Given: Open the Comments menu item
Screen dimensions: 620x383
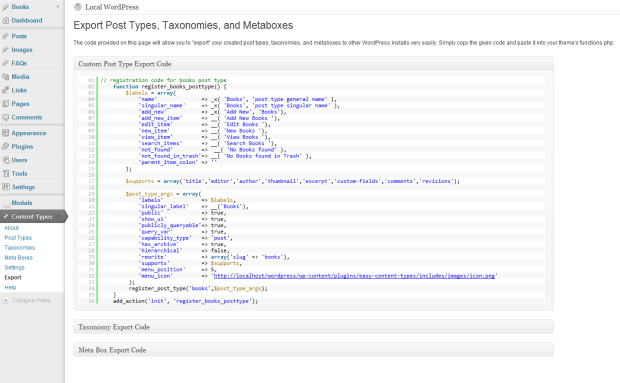Looking at the screenshot, I should [26, 117].
